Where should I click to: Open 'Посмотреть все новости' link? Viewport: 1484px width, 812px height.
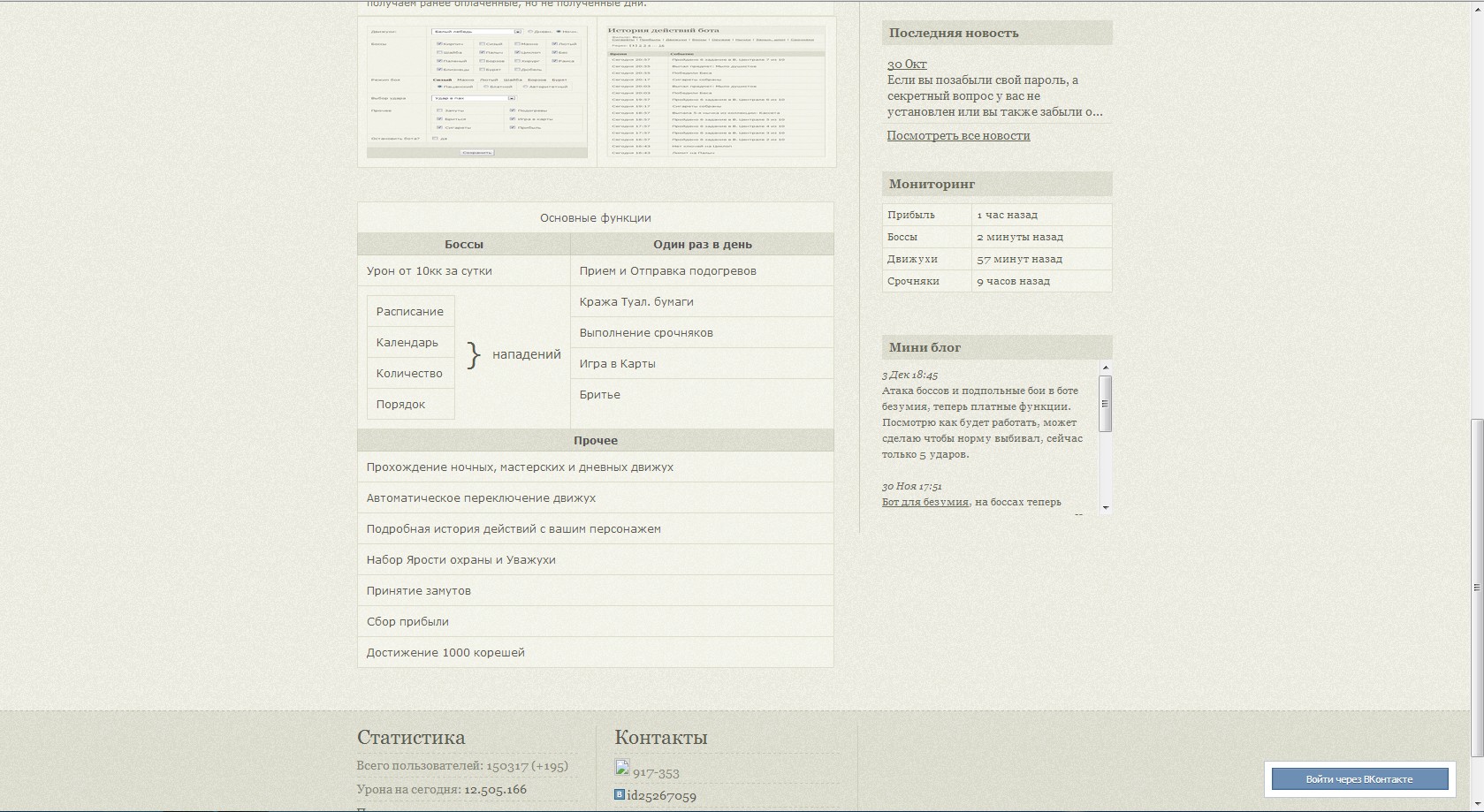tap(958, 135)
